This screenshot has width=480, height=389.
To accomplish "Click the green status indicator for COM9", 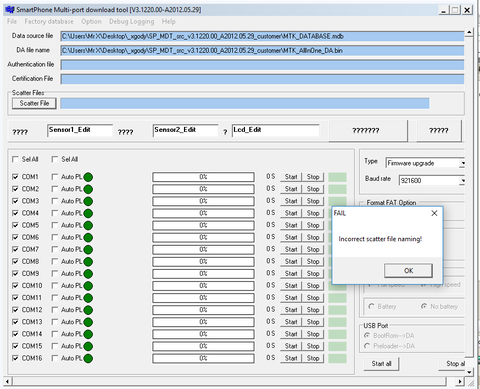I will click(88, 274).
